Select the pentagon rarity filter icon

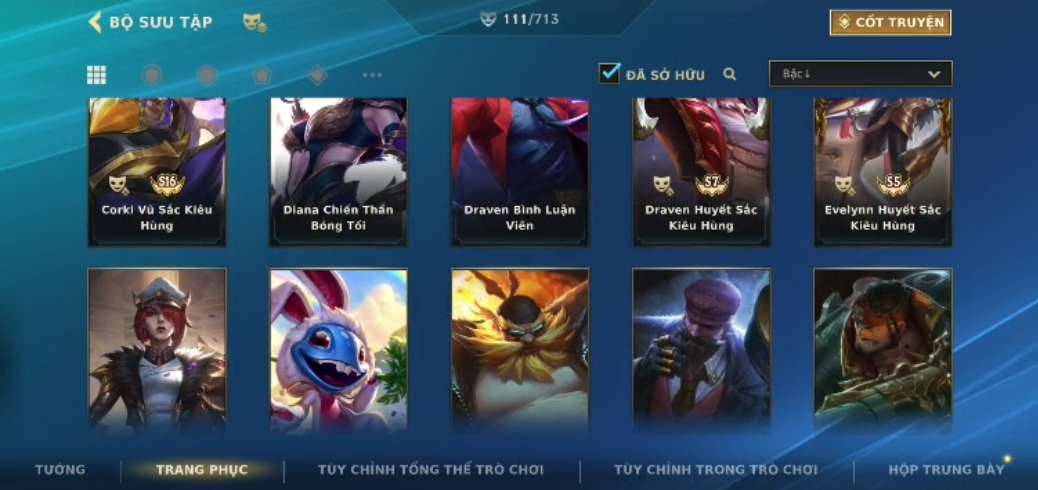point(262,75)
